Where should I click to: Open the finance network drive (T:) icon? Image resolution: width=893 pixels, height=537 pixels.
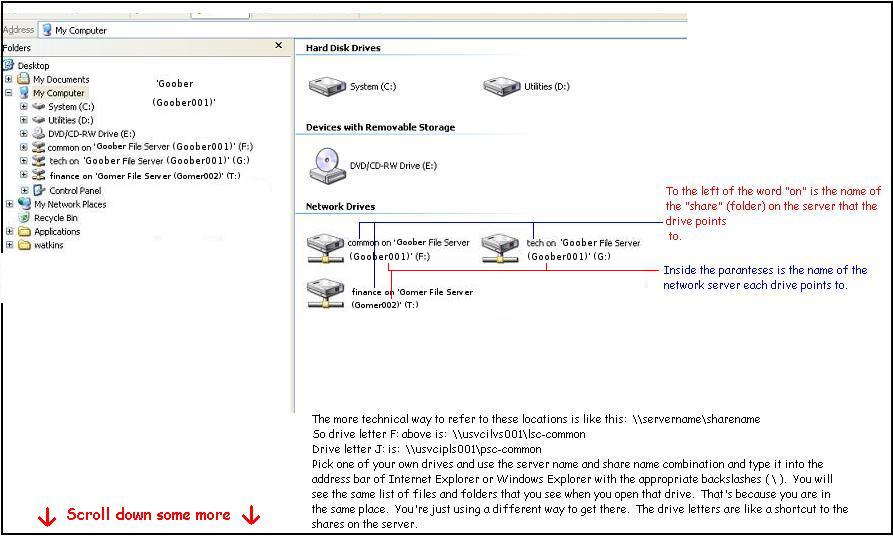tap(326, 293)
